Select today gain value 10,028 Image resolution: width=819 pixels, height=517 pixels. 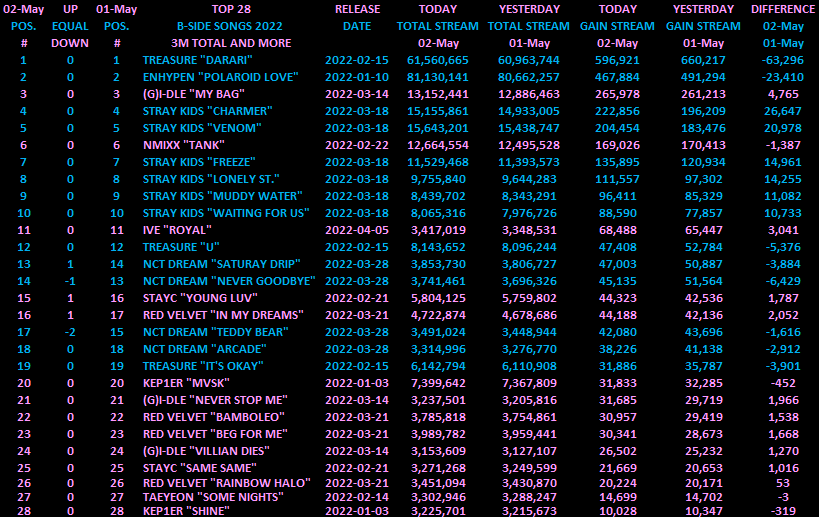coord(617,511)
